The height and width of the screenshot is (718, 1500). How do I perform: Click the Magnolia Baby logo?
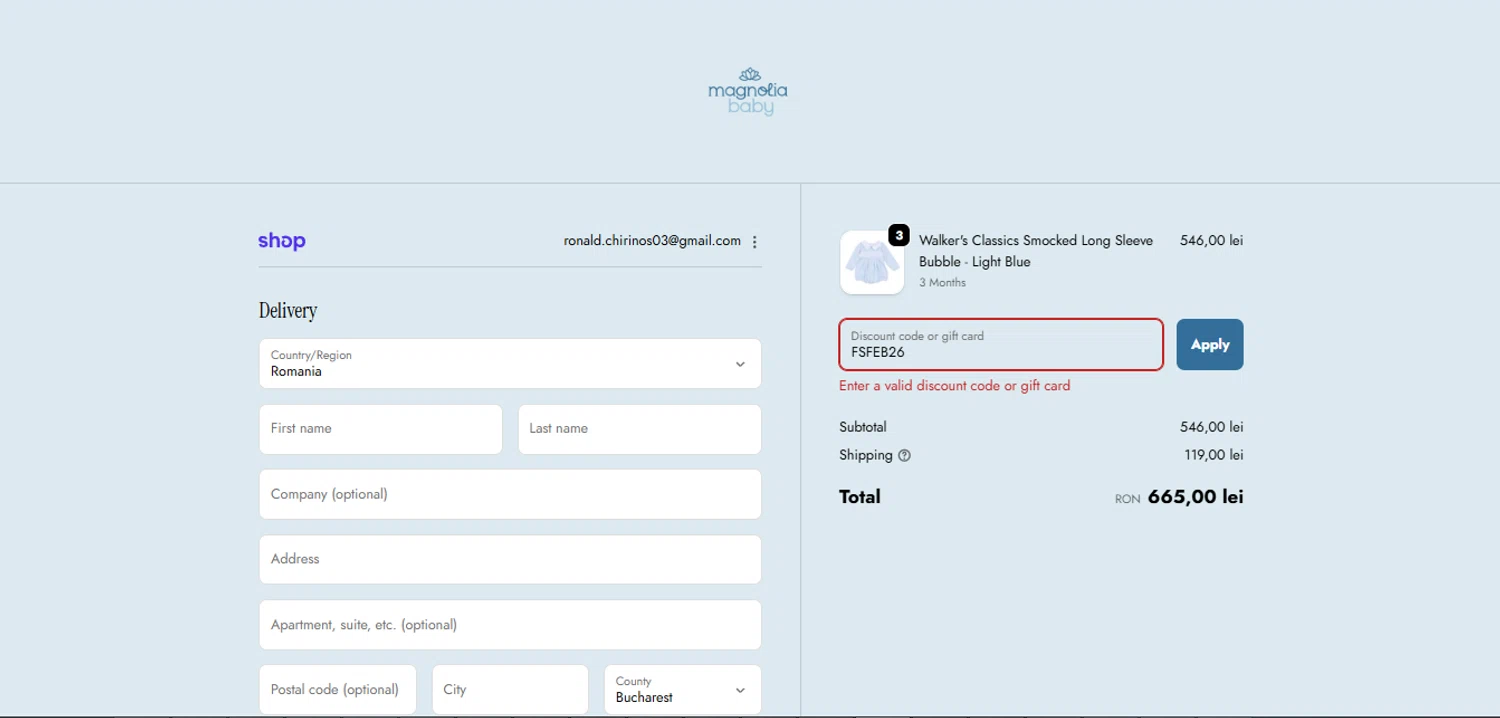(748, 91)
